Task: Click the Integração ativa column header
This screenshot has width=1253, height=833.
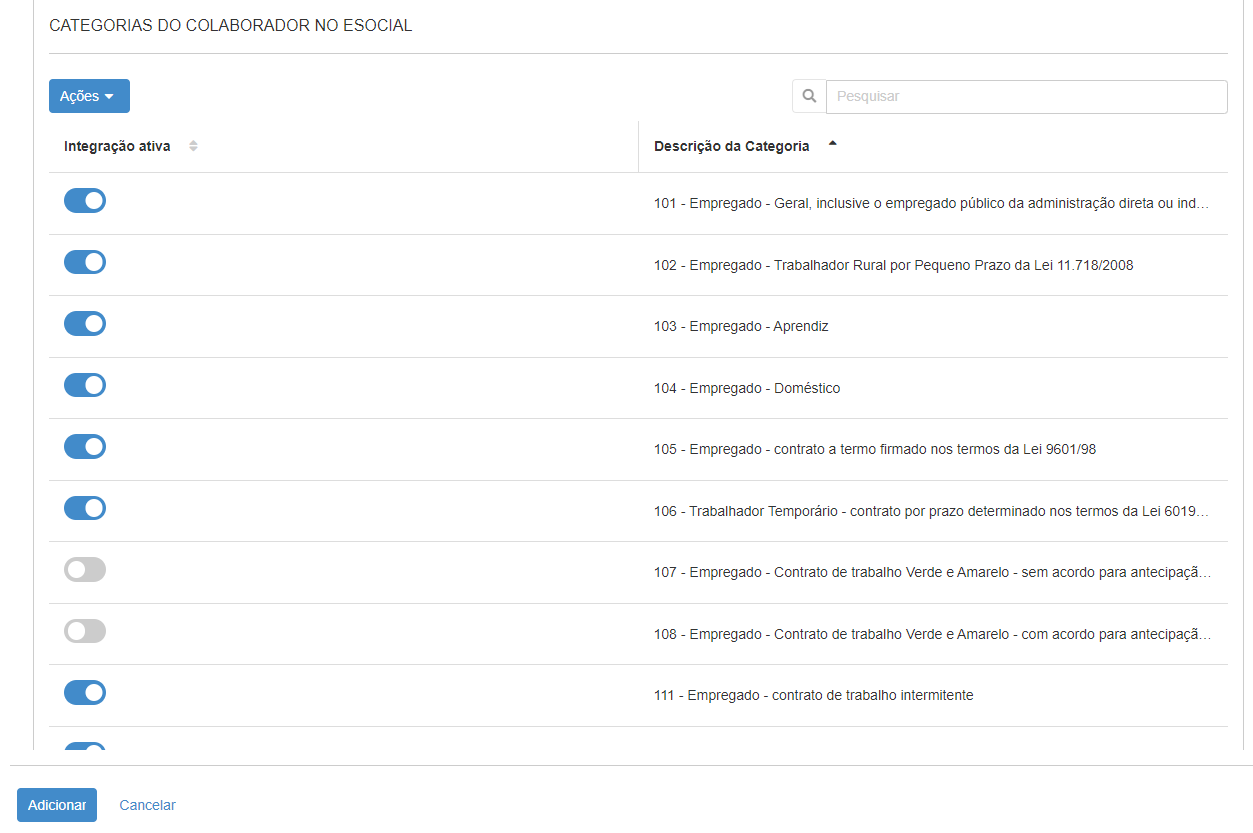Action: click(119, 146)
